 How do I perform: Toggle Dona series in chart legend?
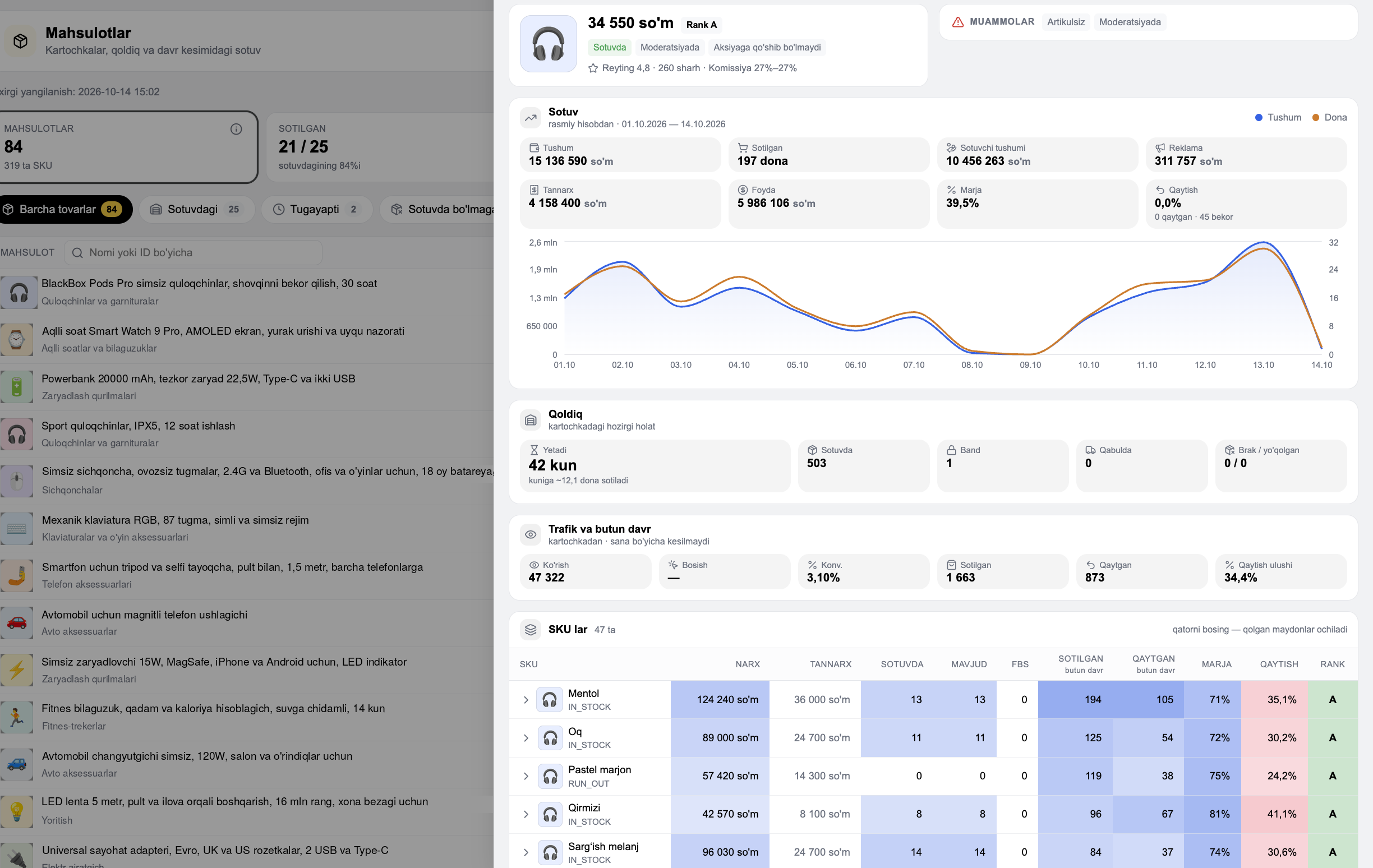[x=1330, y=117]
